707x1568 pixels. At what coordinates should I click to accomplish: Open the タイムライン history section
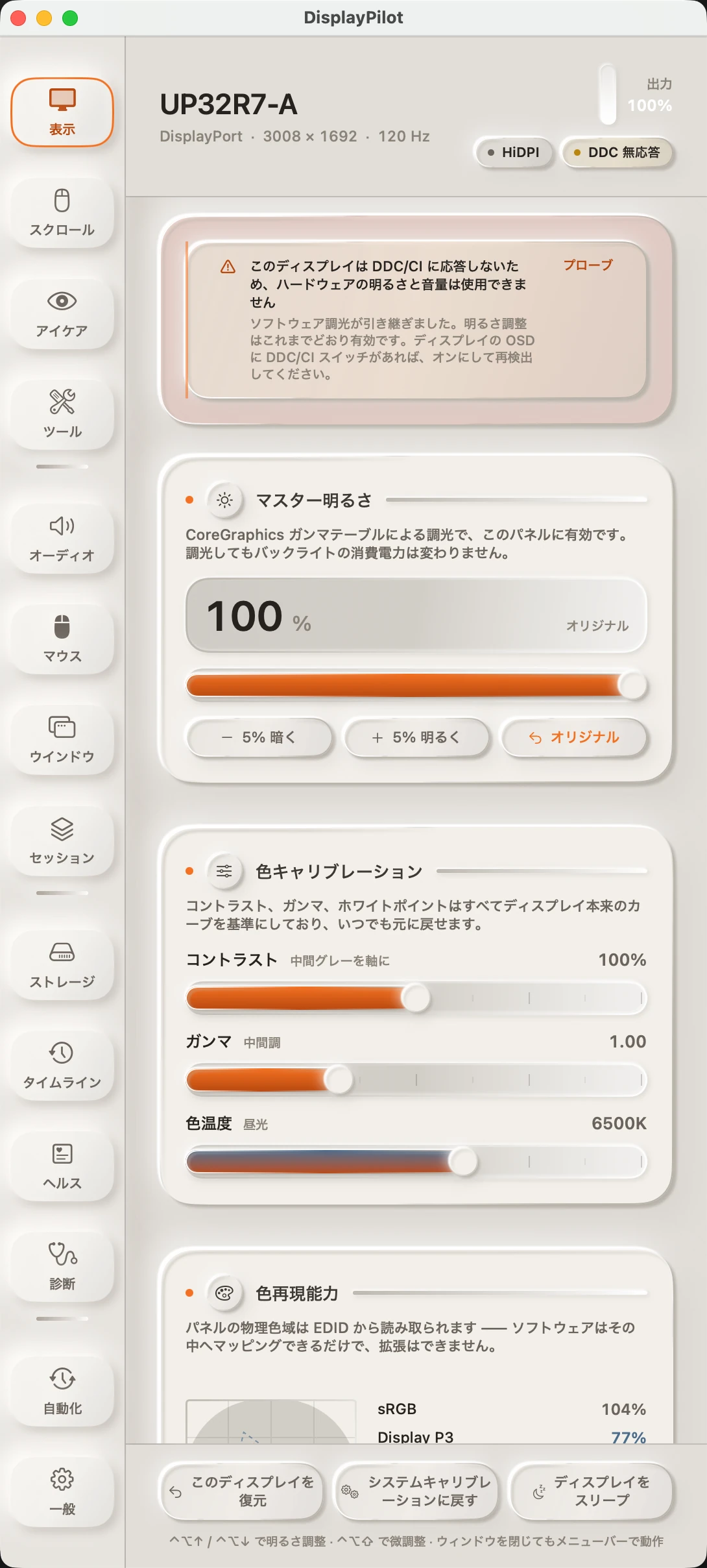point(62,1066)
